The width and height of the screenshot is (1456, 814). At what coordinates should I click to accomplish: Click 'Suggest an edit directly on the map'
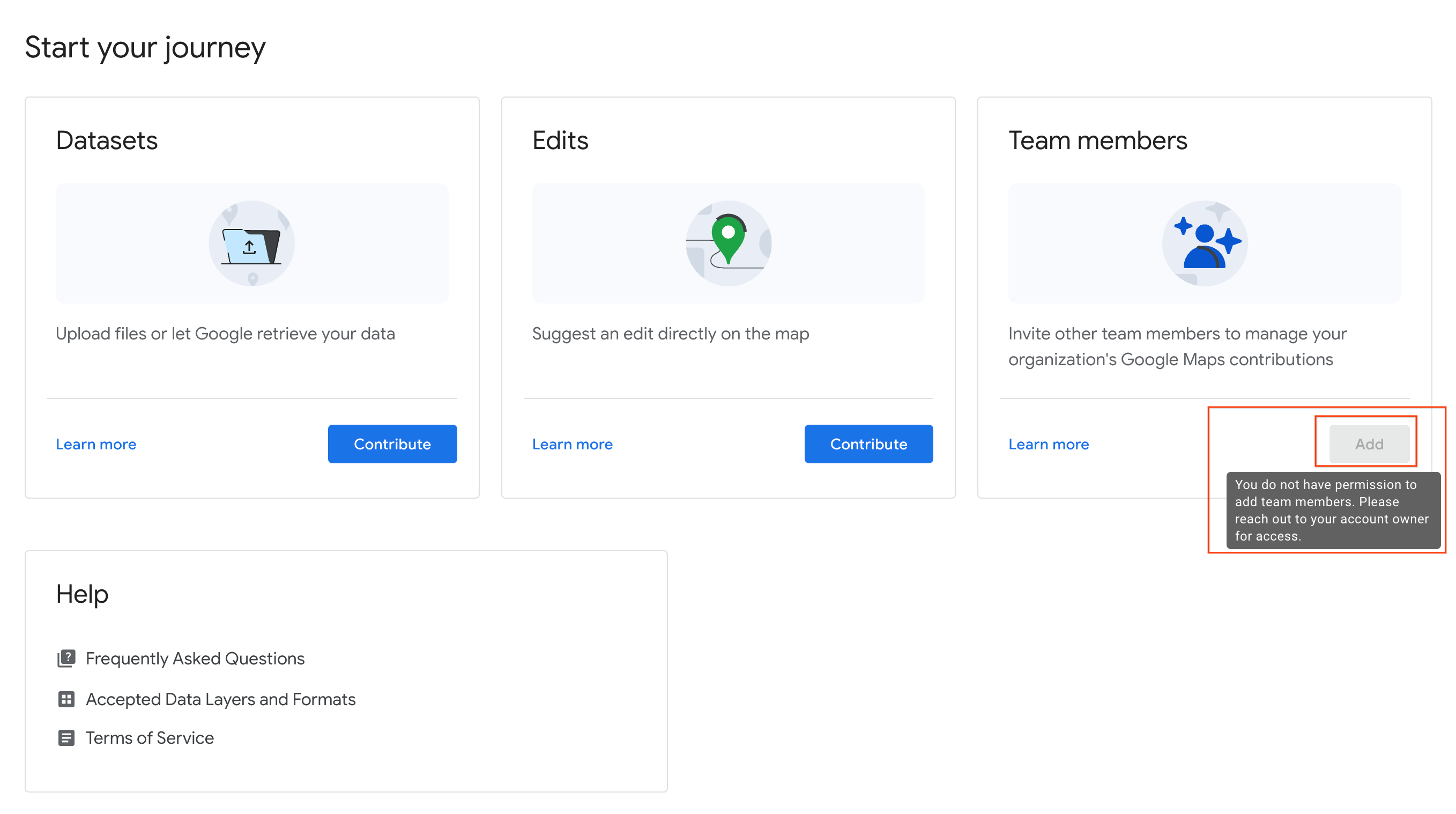[x=670, y=334]
